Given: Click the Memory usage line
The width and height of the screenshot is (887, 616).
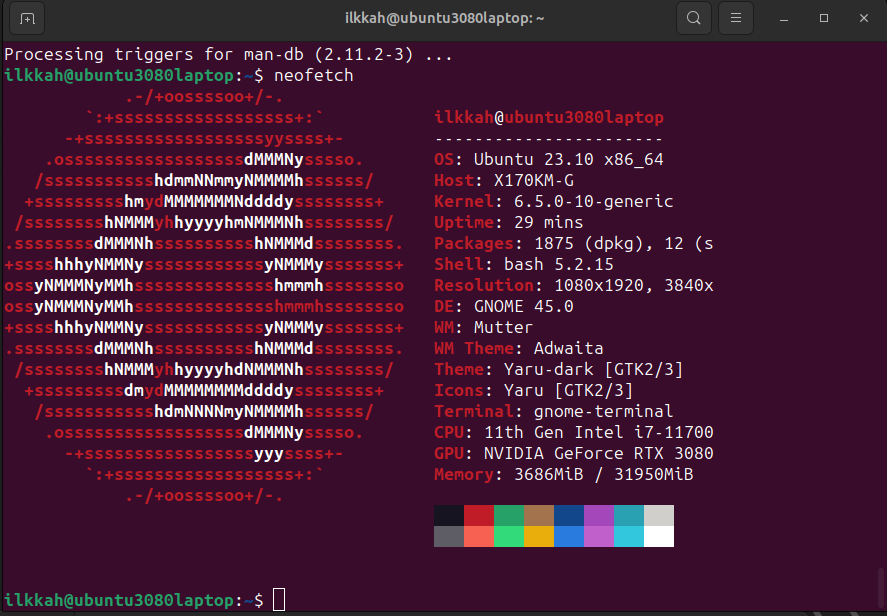Looking at the screenshot, I should pos(563,475).
